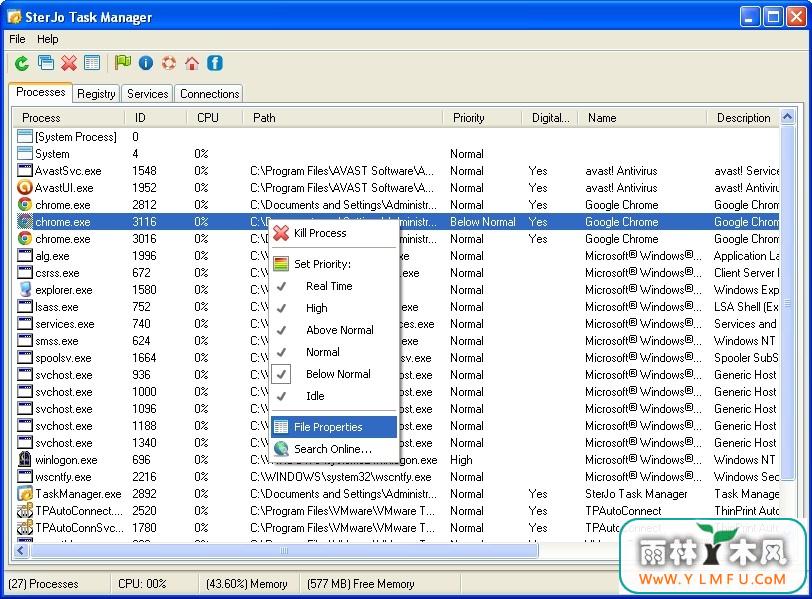This screenshot has width=812, height=599.
Task: Select the csrss.exe process row
Action: pyautogui.click(x=396, y=273)
